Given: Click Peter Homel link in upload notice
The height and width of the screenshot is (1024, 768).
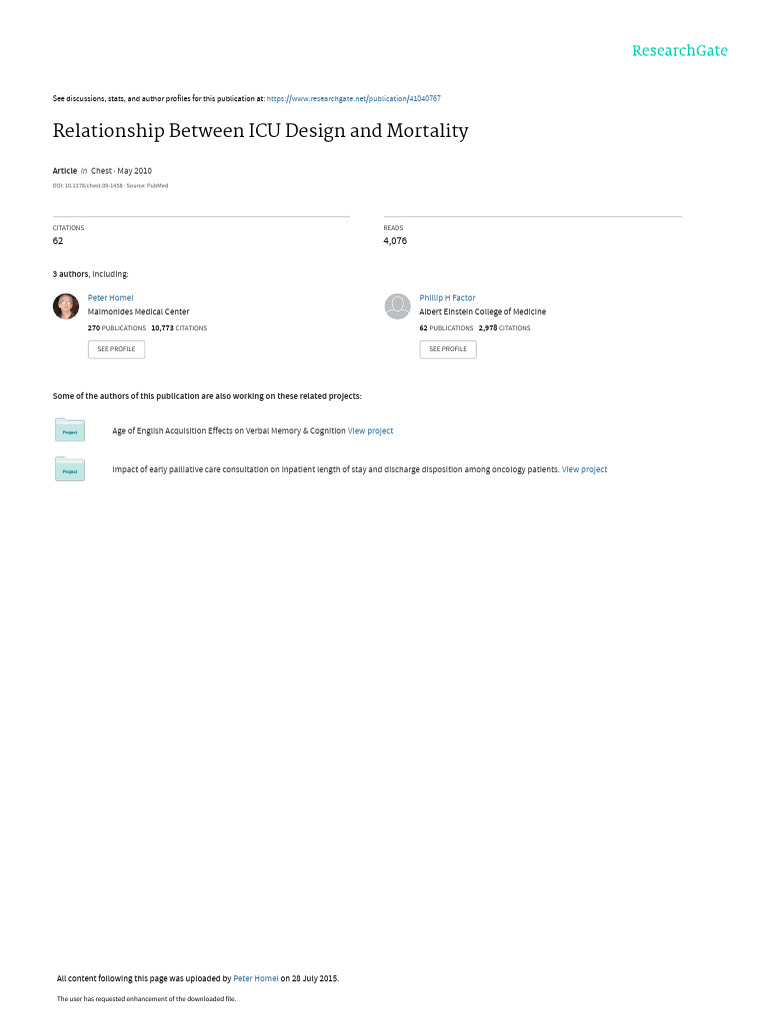Looking at the screenshot, I should (255, 978).
